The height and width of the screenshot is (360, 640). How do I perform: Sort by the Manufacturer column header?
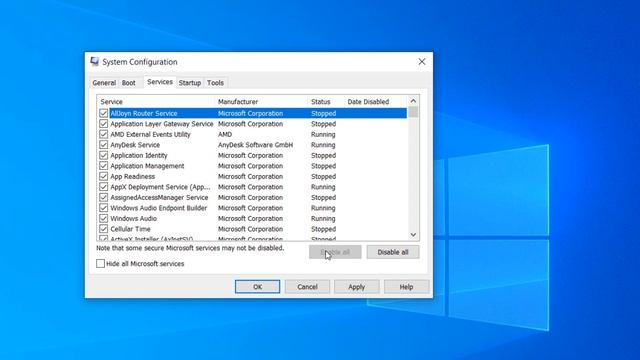(261, 102)
